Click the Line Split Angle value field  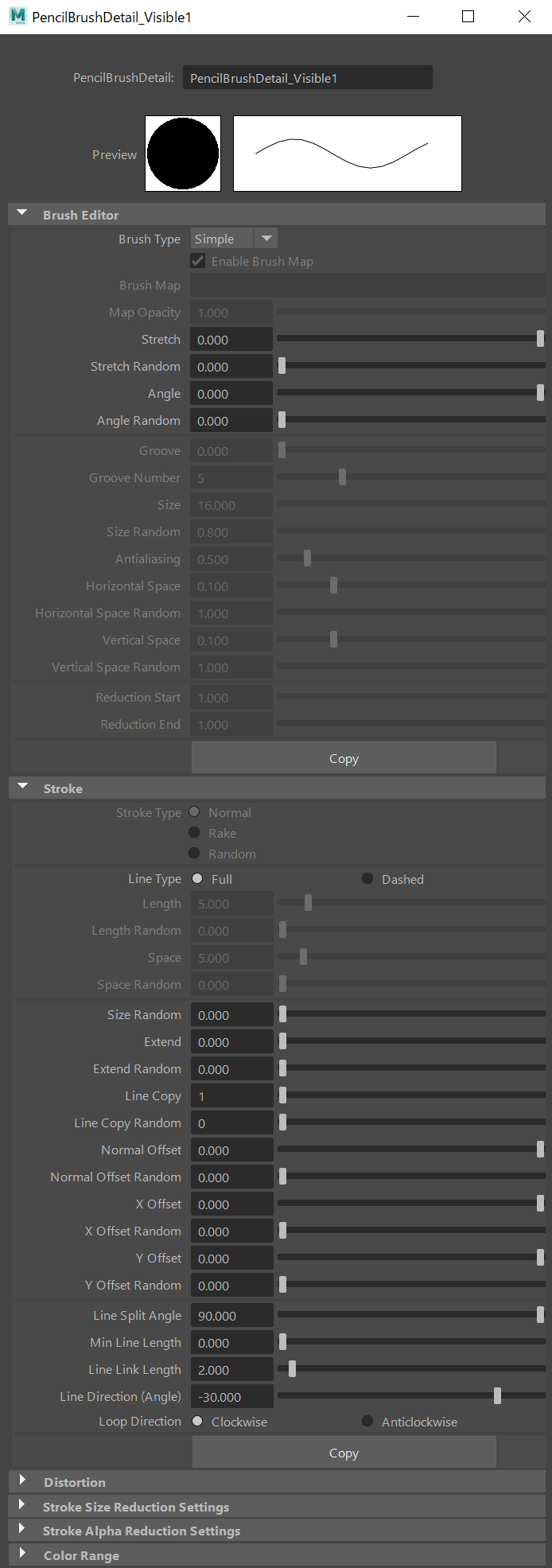point(231,1316)
